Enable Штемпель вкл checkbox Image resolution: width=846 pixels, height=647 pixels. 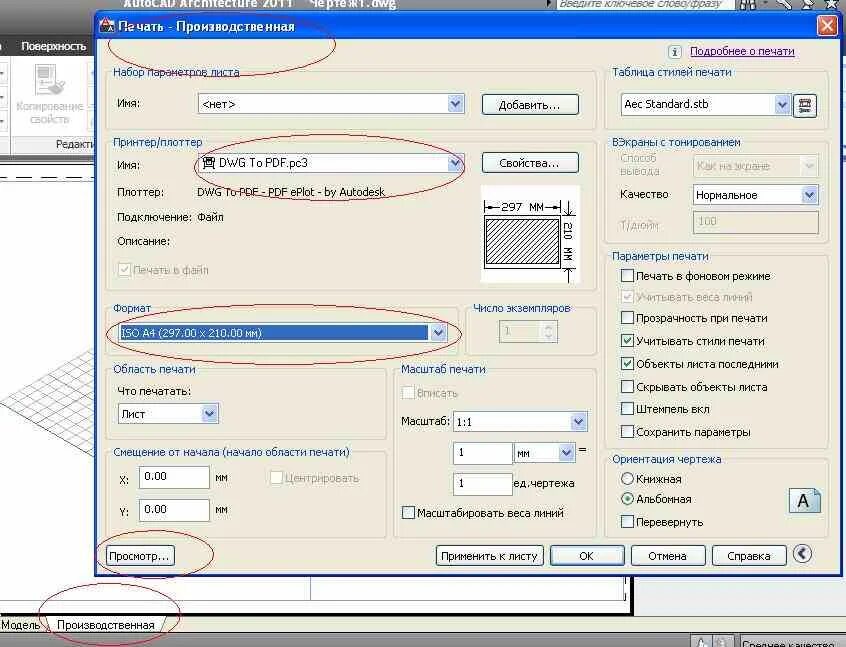627,409
